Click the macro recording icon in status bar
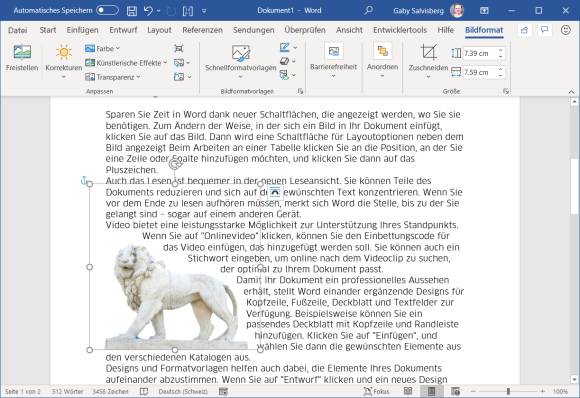Image resolution: width=580 pixels, height=398 pixels. pyautogui.click(x=223, y=391)
